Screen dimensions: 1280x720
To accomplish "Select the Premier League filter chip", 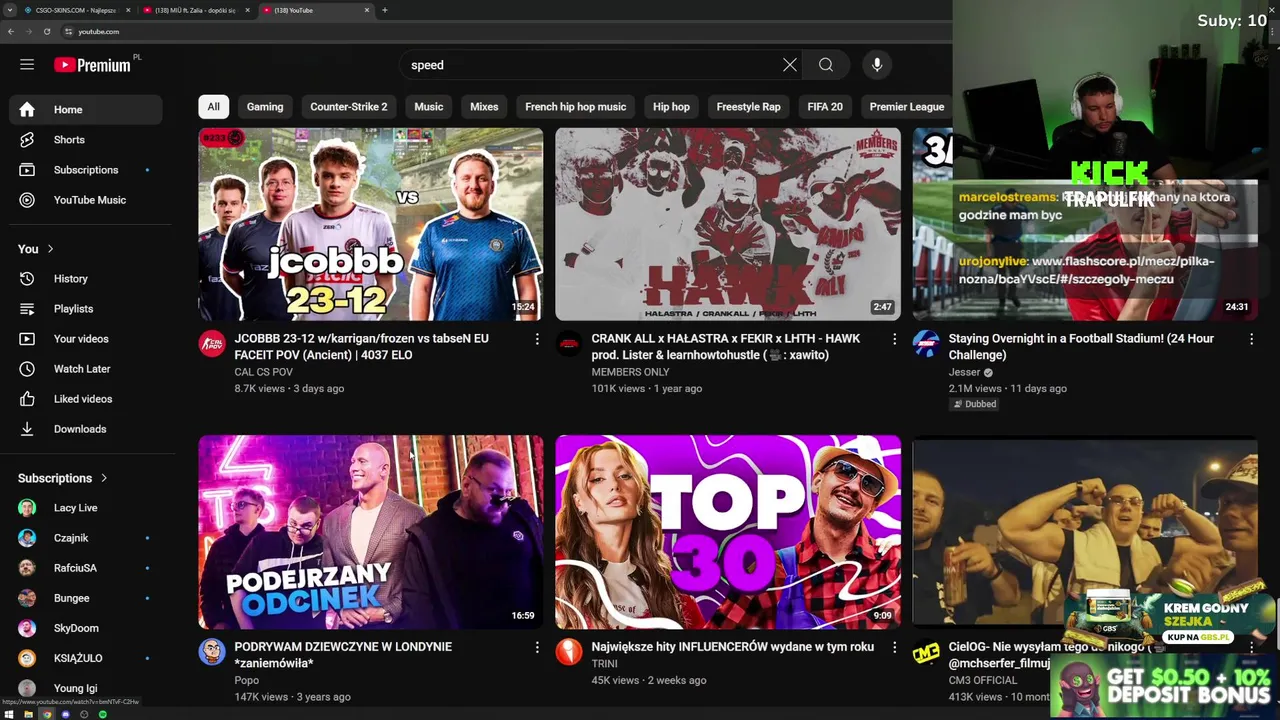I will [x=907, y=107].
